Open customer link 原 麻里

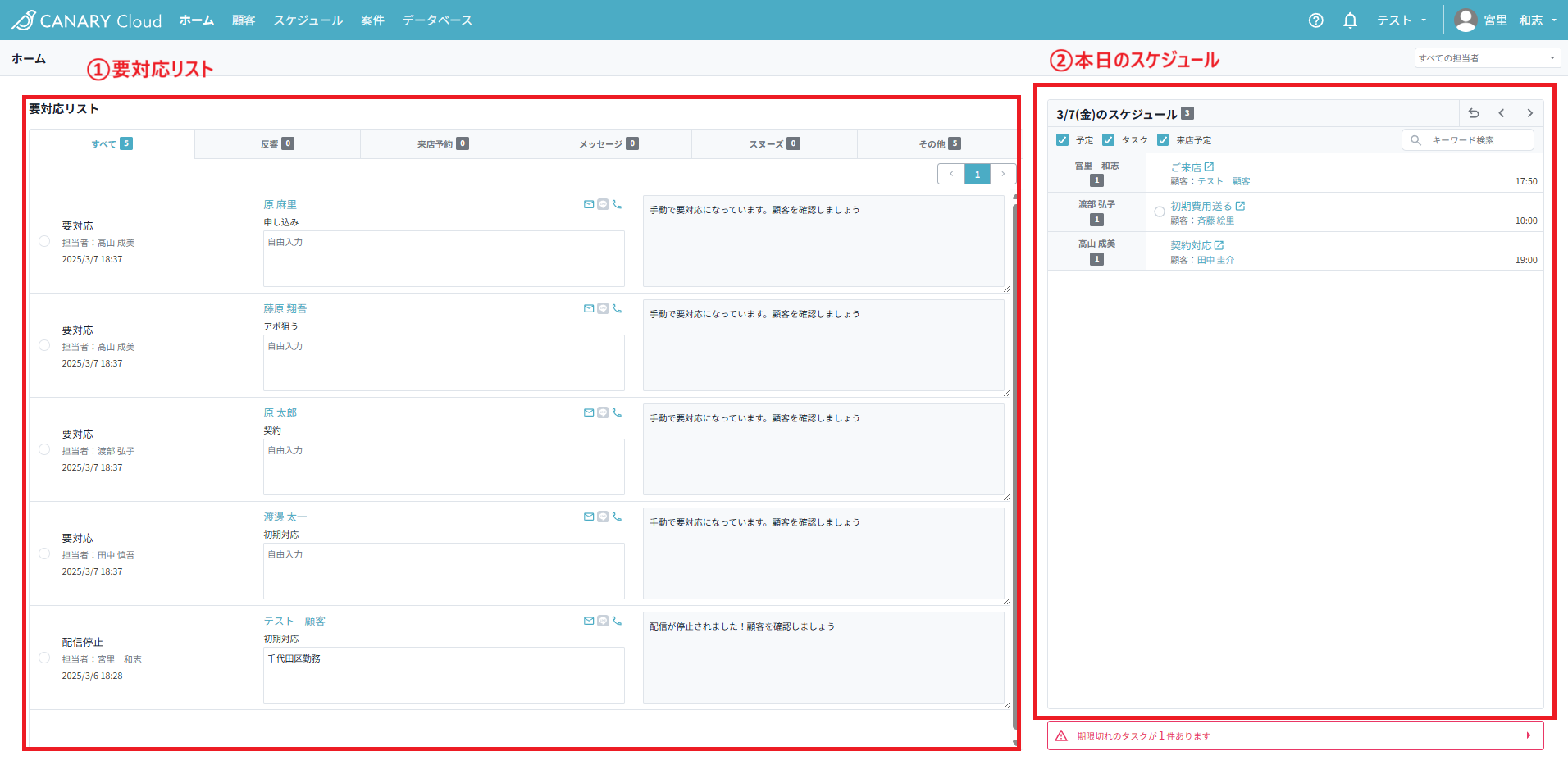[280, 204]
